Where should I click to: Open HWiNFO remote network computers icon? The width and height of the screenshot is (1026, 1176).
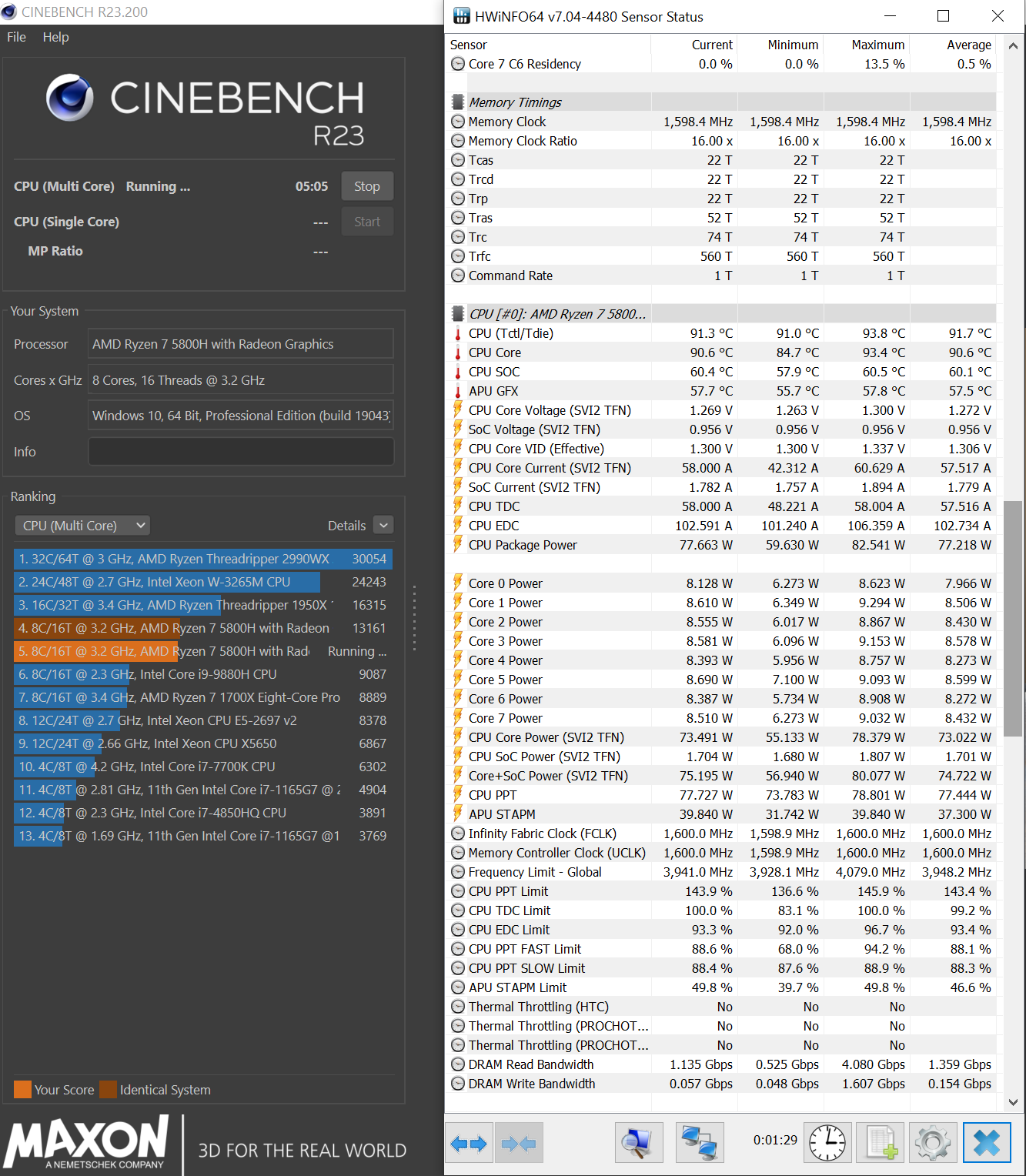tap(699, 1143)
